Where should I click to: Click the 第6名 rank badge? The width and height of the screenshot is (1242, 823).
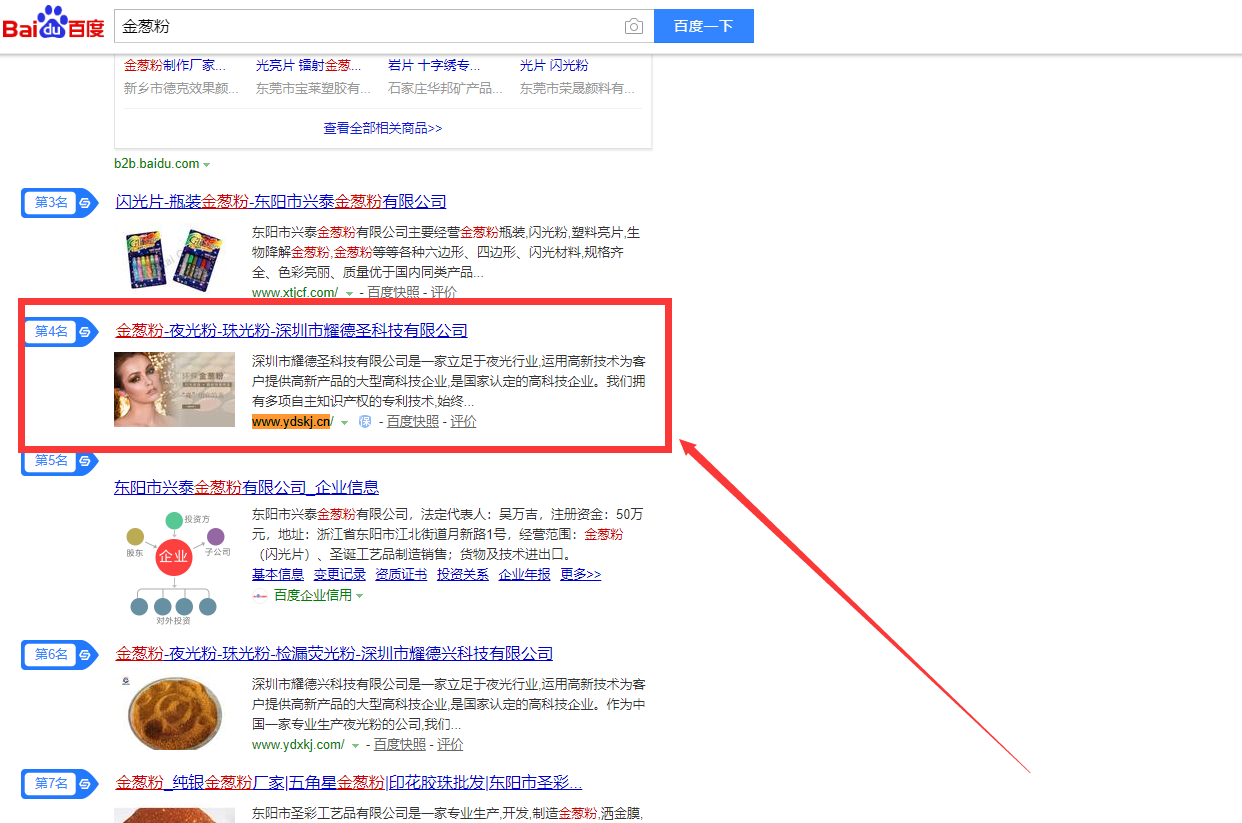point(52,654)
